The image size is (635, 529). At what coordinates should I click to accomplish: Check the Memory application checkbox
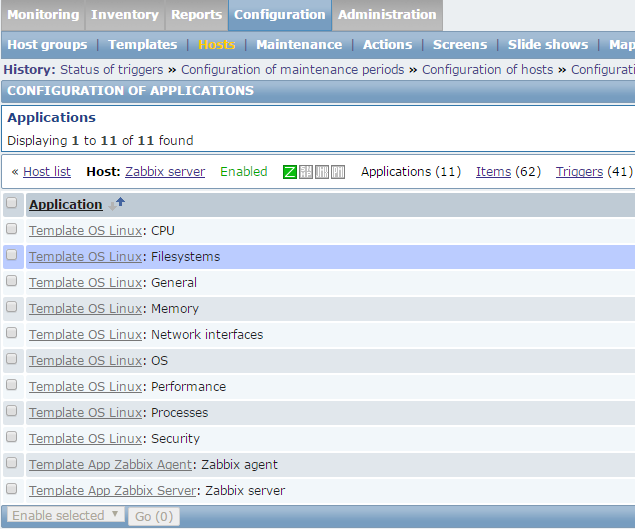(12, 307)
